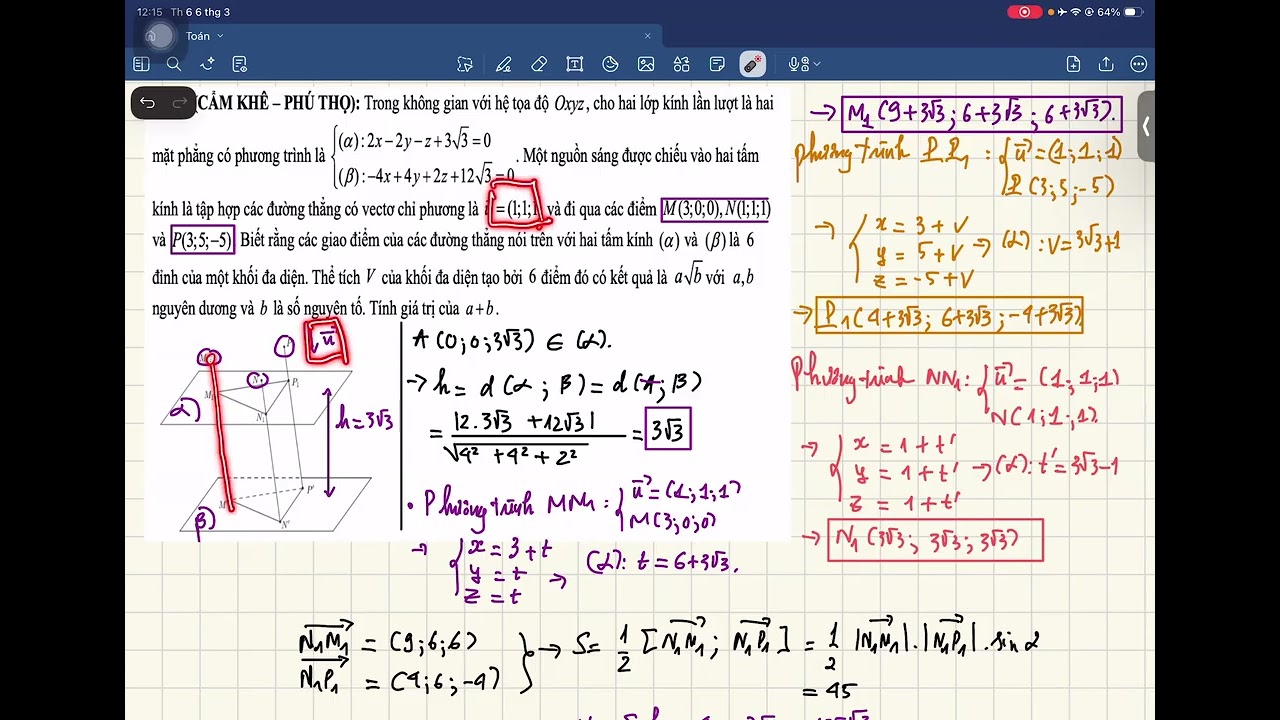Screen dimensions: 1280x720
Task: Tap the 'h=3√3' label in diagram
Action: tap(366, 420)
